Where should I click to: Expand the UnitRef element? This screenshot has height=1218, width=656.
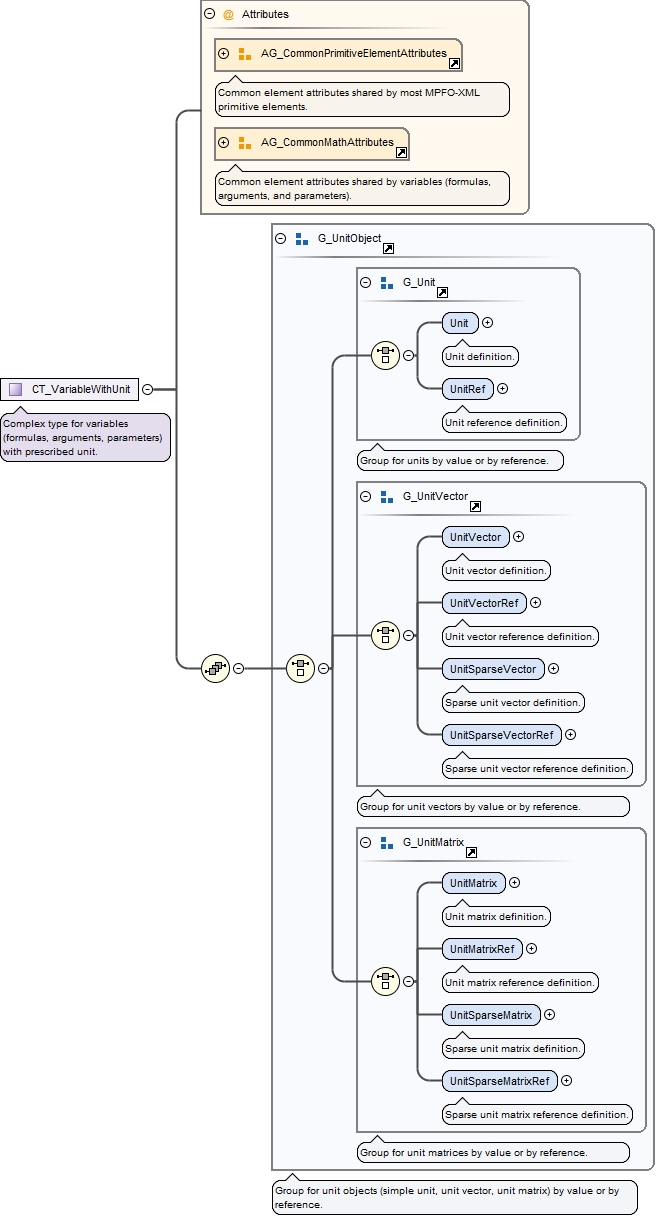tap(503, 389)
